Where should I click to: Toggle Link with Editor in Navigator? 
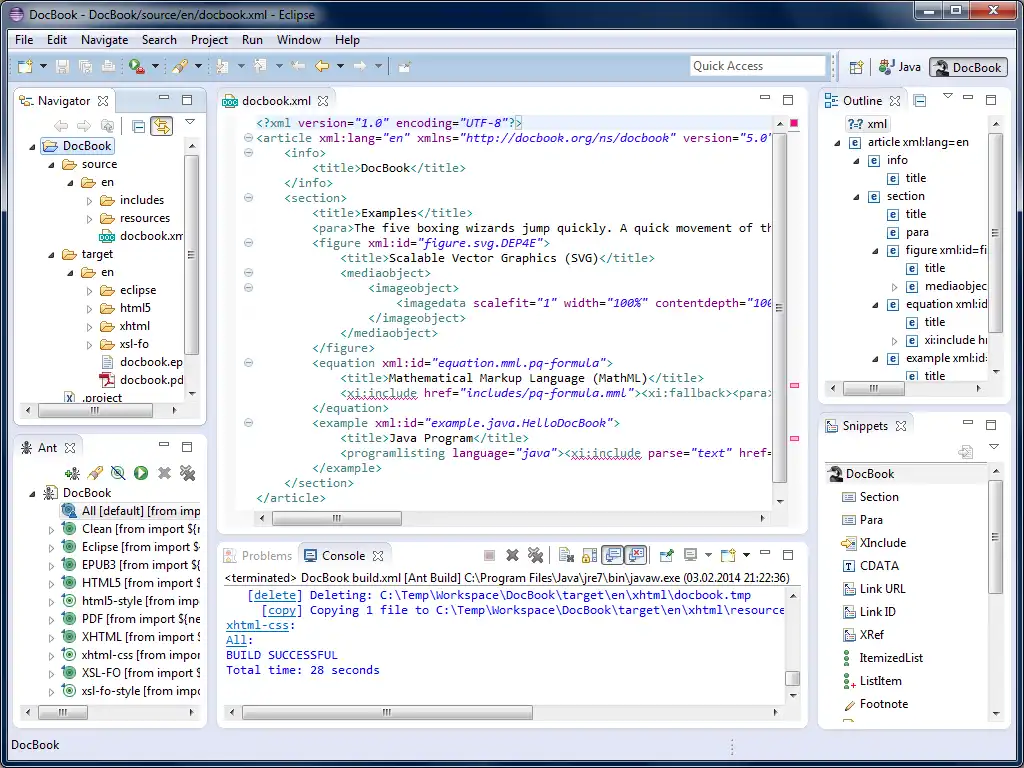pyautogui.click(x=161, y=126)
